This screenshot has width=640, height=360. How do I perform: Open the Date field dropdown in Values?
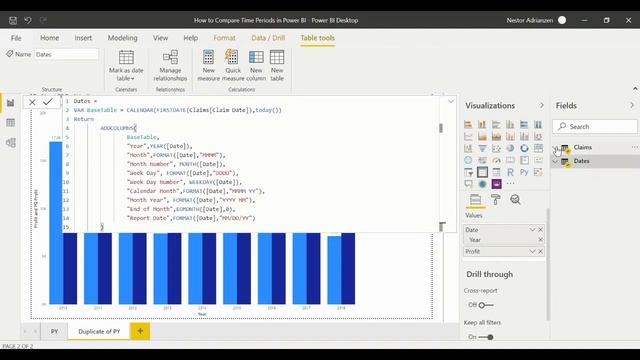click(532, 230)
